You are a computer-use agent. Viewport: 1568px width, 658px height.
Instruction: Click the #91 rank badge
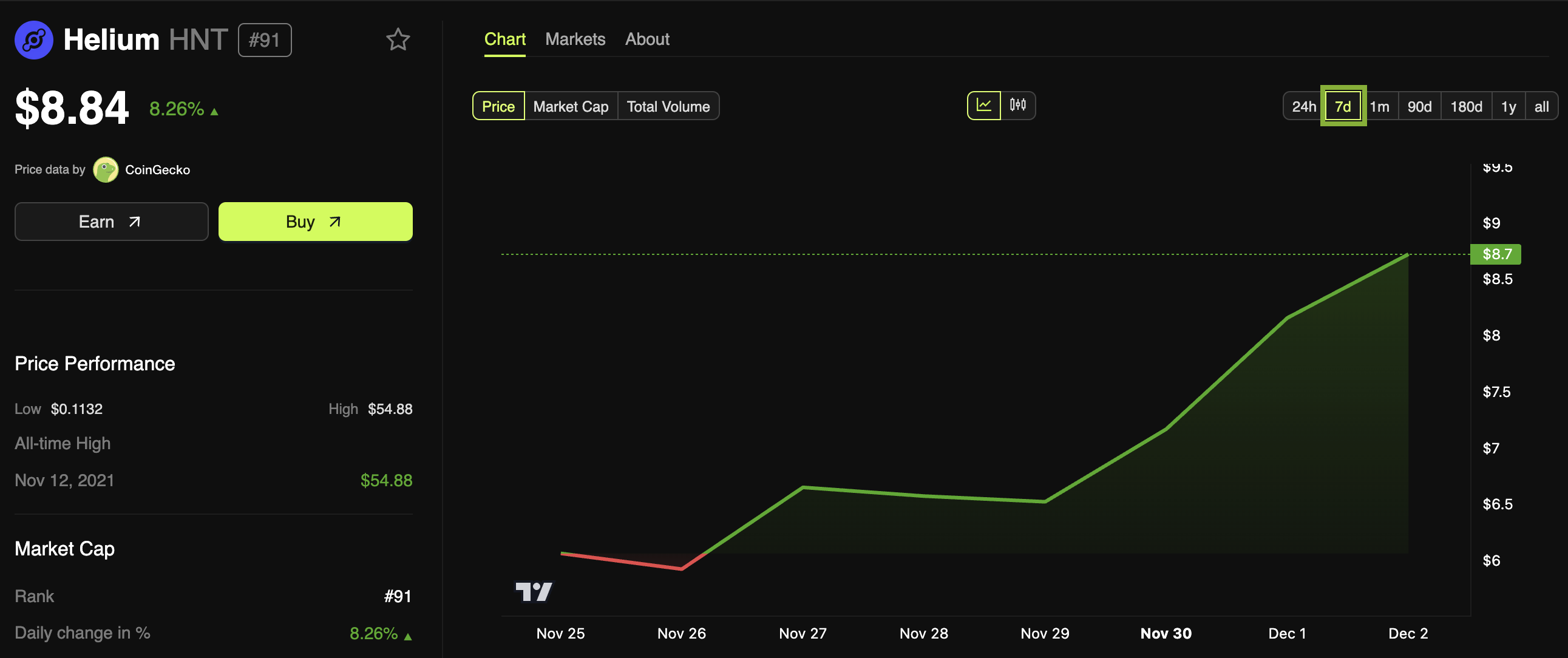point(264,40)
